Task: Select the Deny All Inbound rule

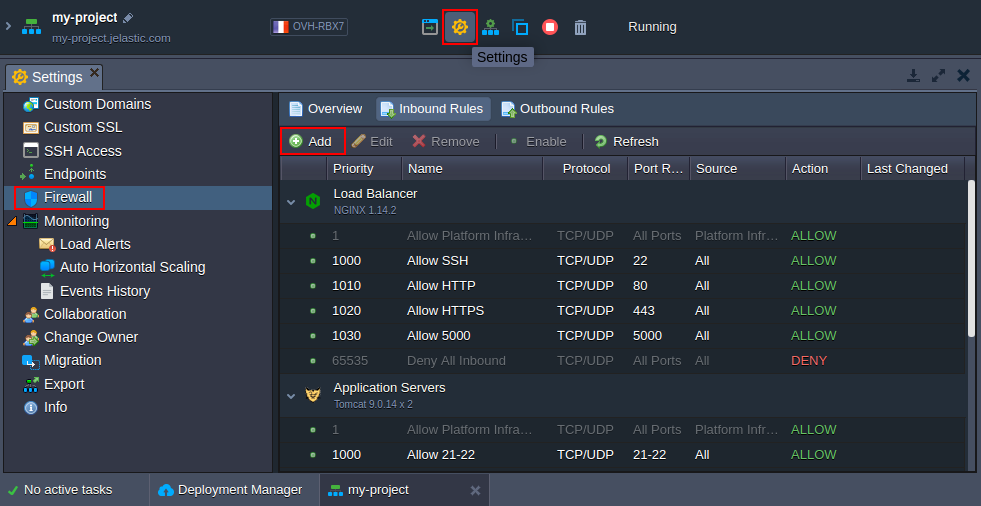Action: pyautogui.click(x=623, y=361)
